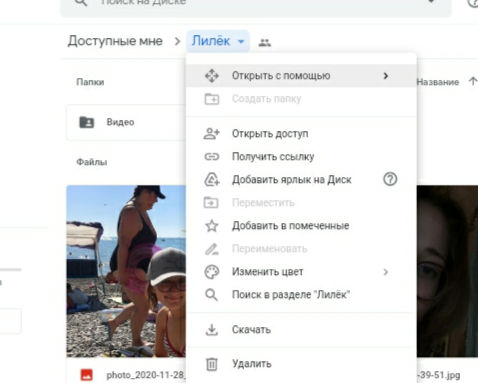This screenshot has width=478, height=383.
Task: Select 'Поиск в разделе "Лилёк"' entry
Action: coord(301,295)
